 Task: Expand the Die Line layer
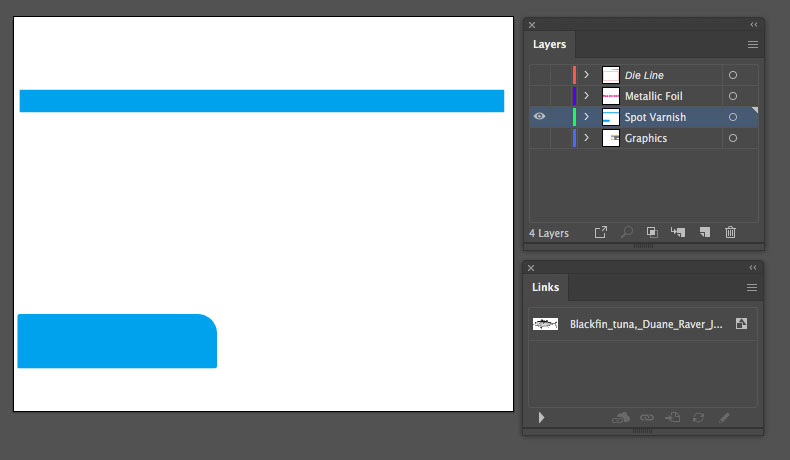click(586, 75)
